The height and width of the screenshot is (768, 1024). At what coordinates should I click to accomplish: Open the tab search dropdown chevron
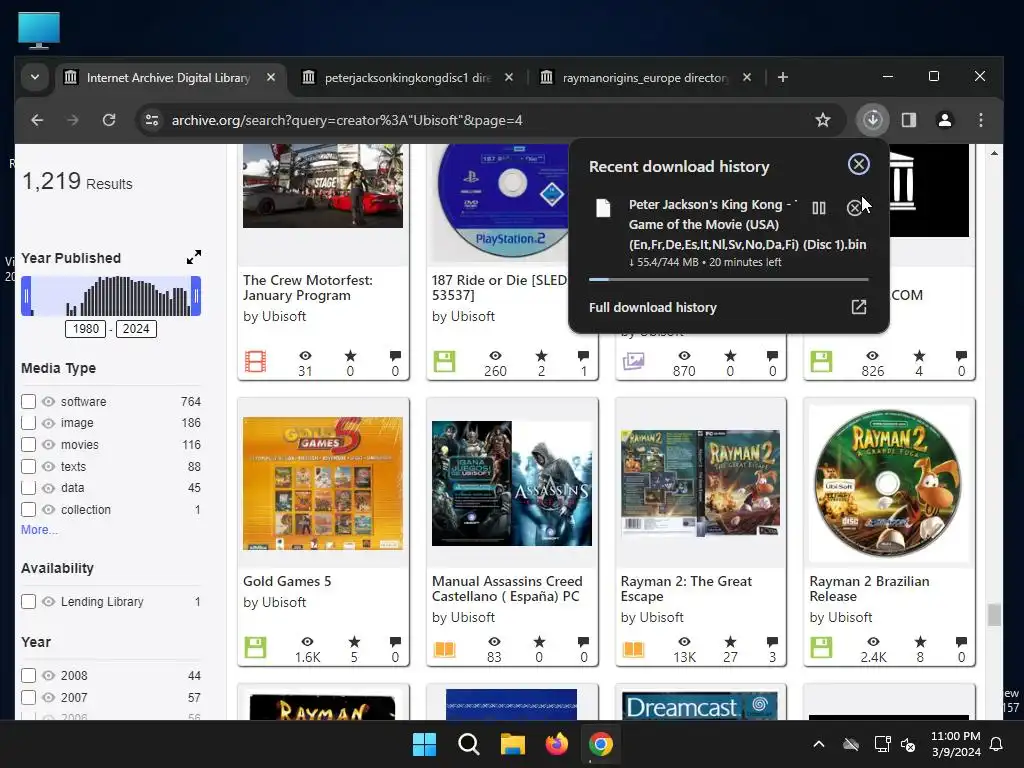[x=35, y=77]
